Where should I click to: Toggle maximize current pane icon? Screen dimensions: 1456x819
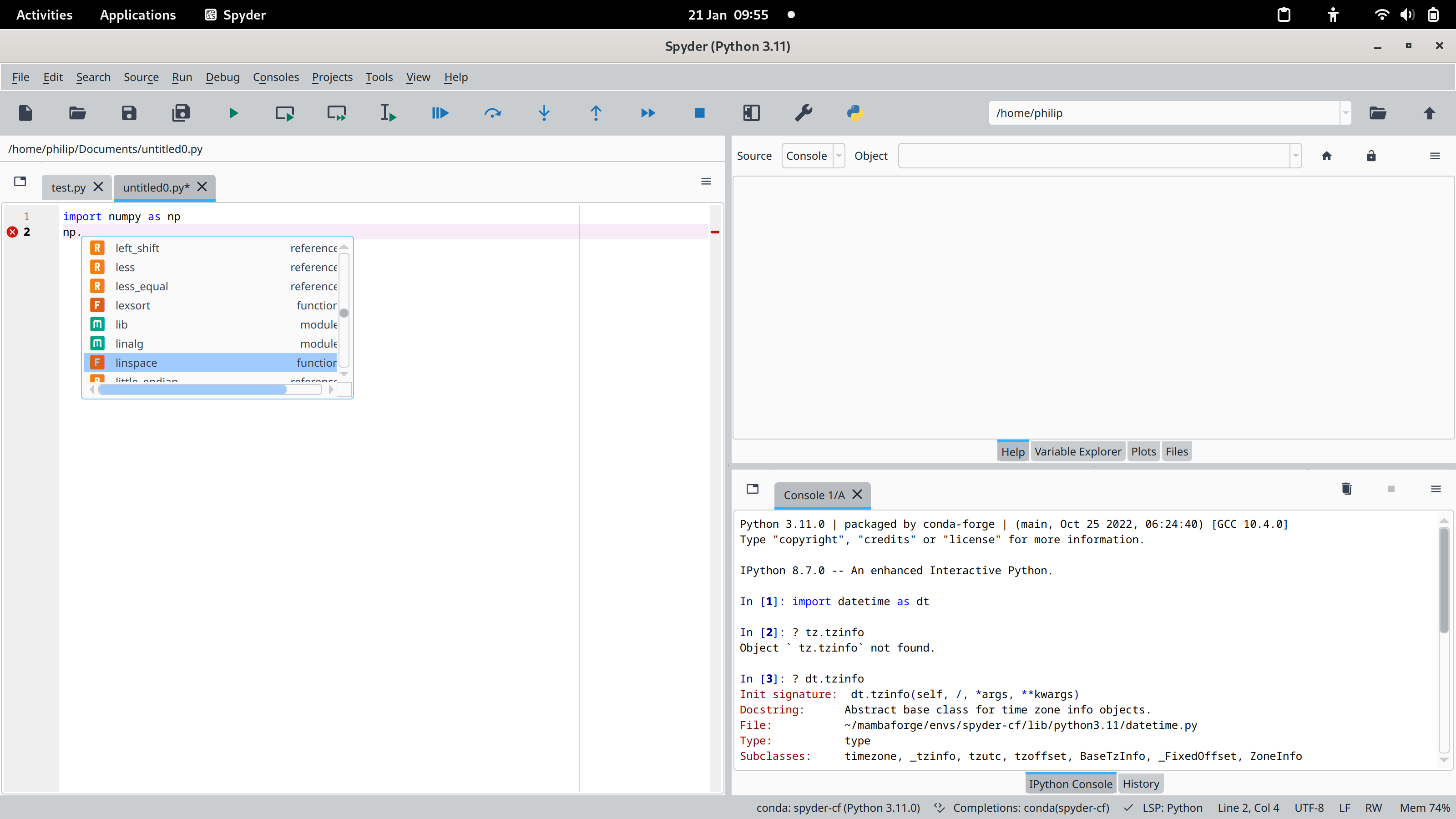click(x=751, y=113)
